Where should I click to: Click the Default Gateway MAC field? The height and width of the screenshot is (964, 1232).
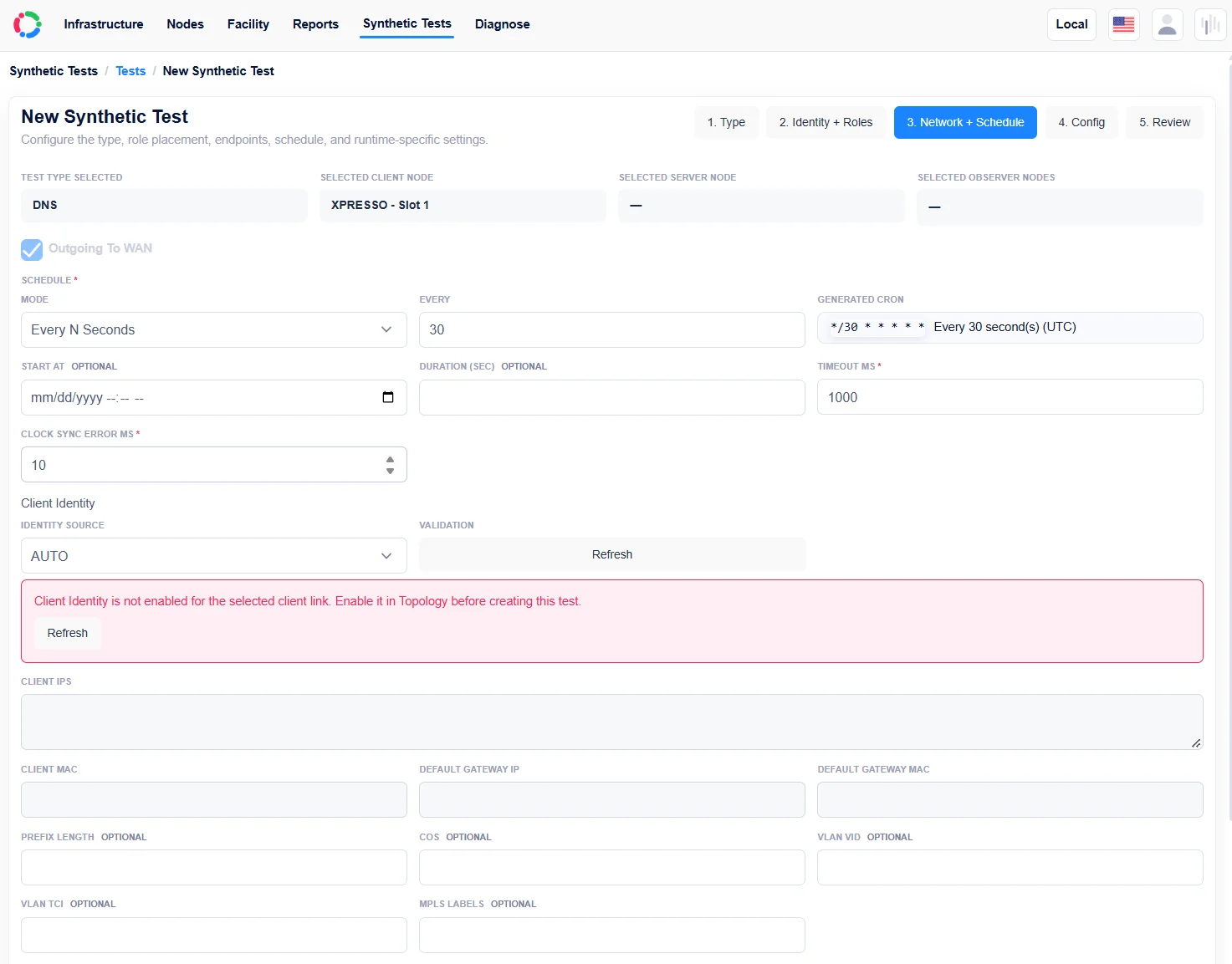click(x=1010, y=799)
